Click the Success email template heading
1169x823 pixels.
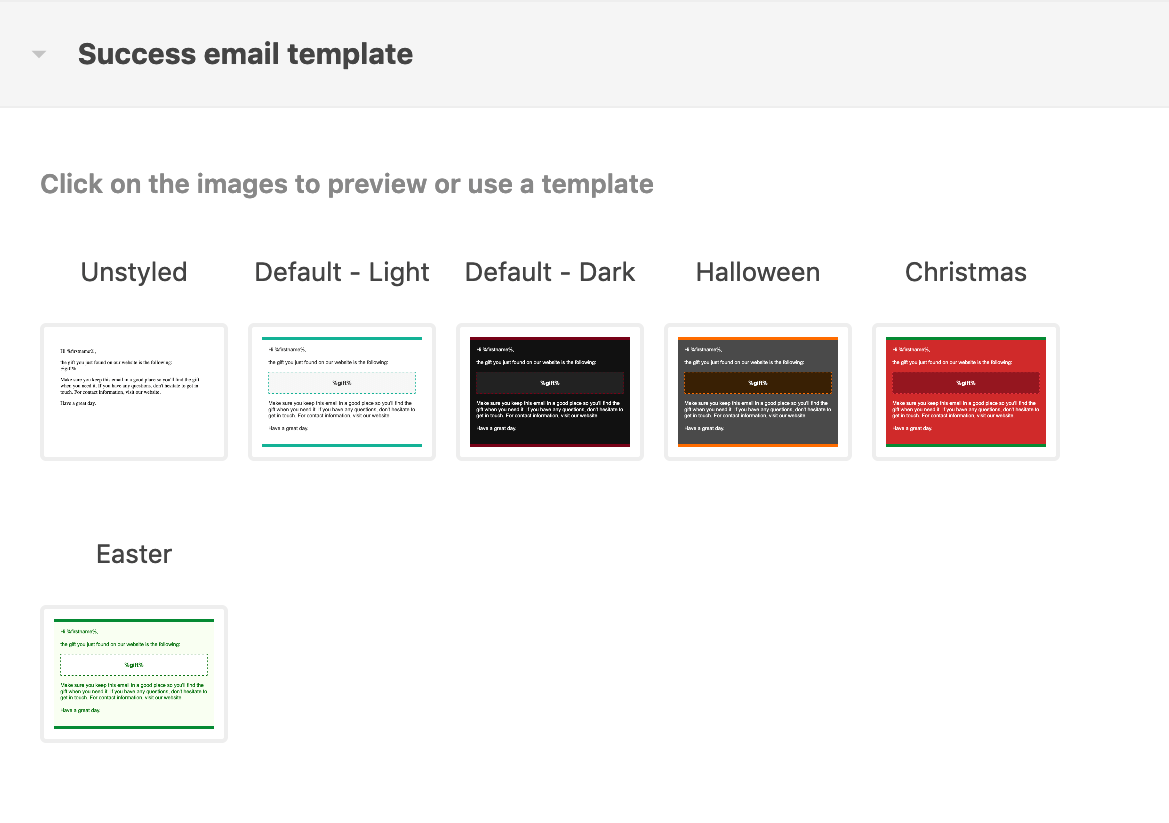(245, 54)
